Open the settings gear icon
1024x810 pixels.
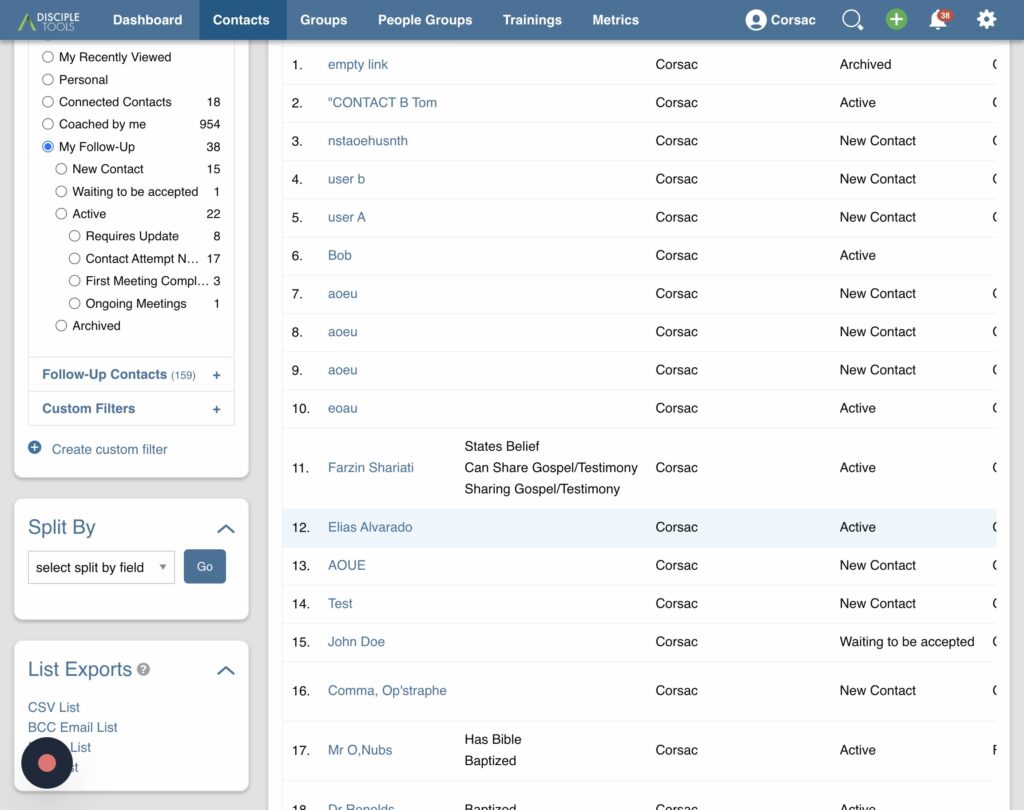pos(986,20)
